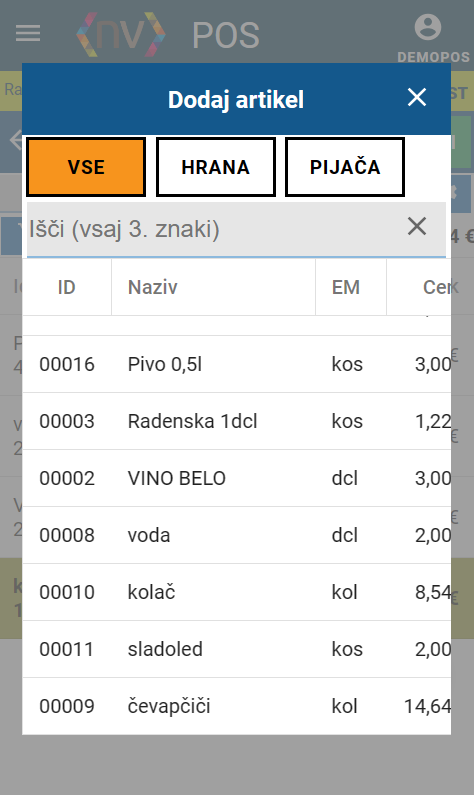
Task: Clear the search field with X icon
Action: pyautogui.click(x=417, y=227)
